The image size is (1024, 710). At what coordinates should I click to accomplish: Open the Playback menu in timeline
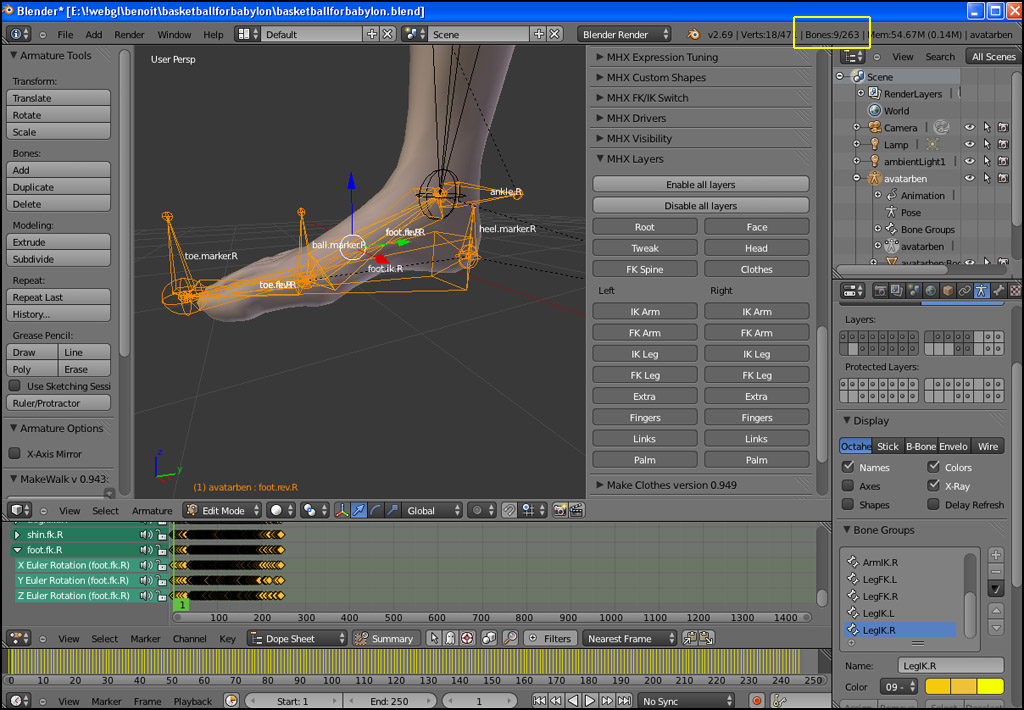click(193, 701)
